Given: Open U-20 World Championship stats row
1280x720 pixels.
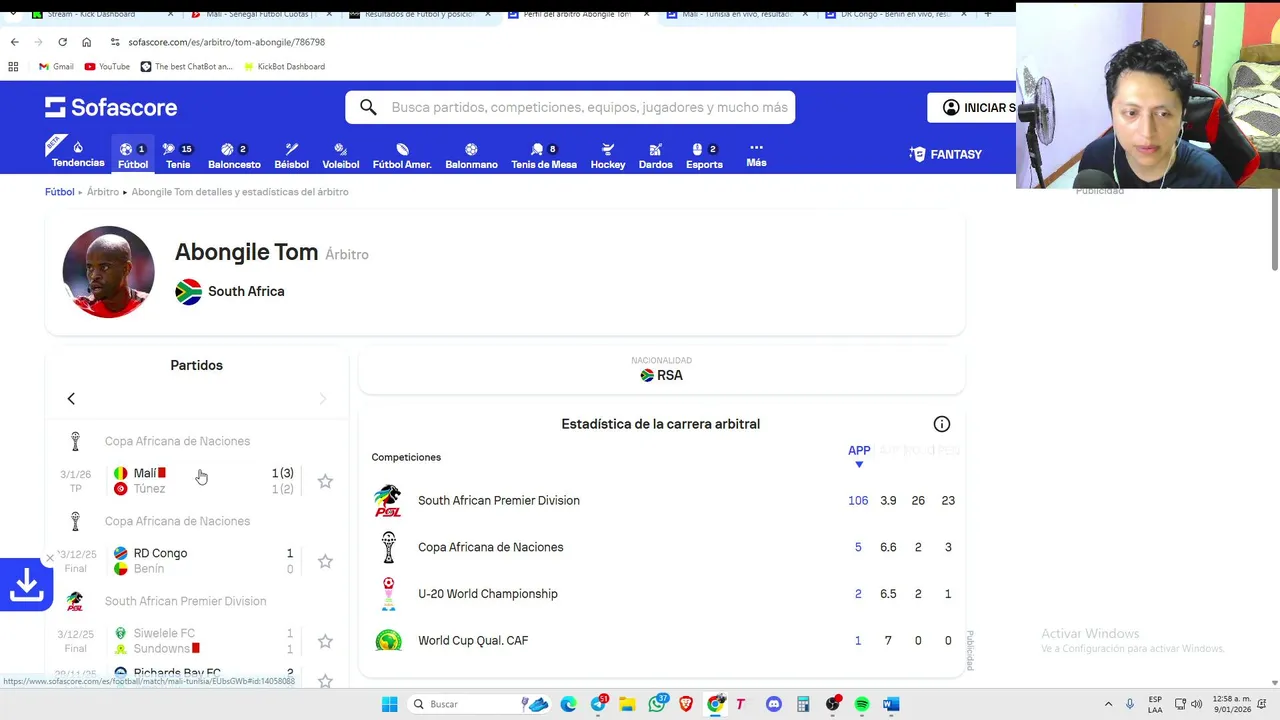Looking at the screenshot, I should (661, 594).
